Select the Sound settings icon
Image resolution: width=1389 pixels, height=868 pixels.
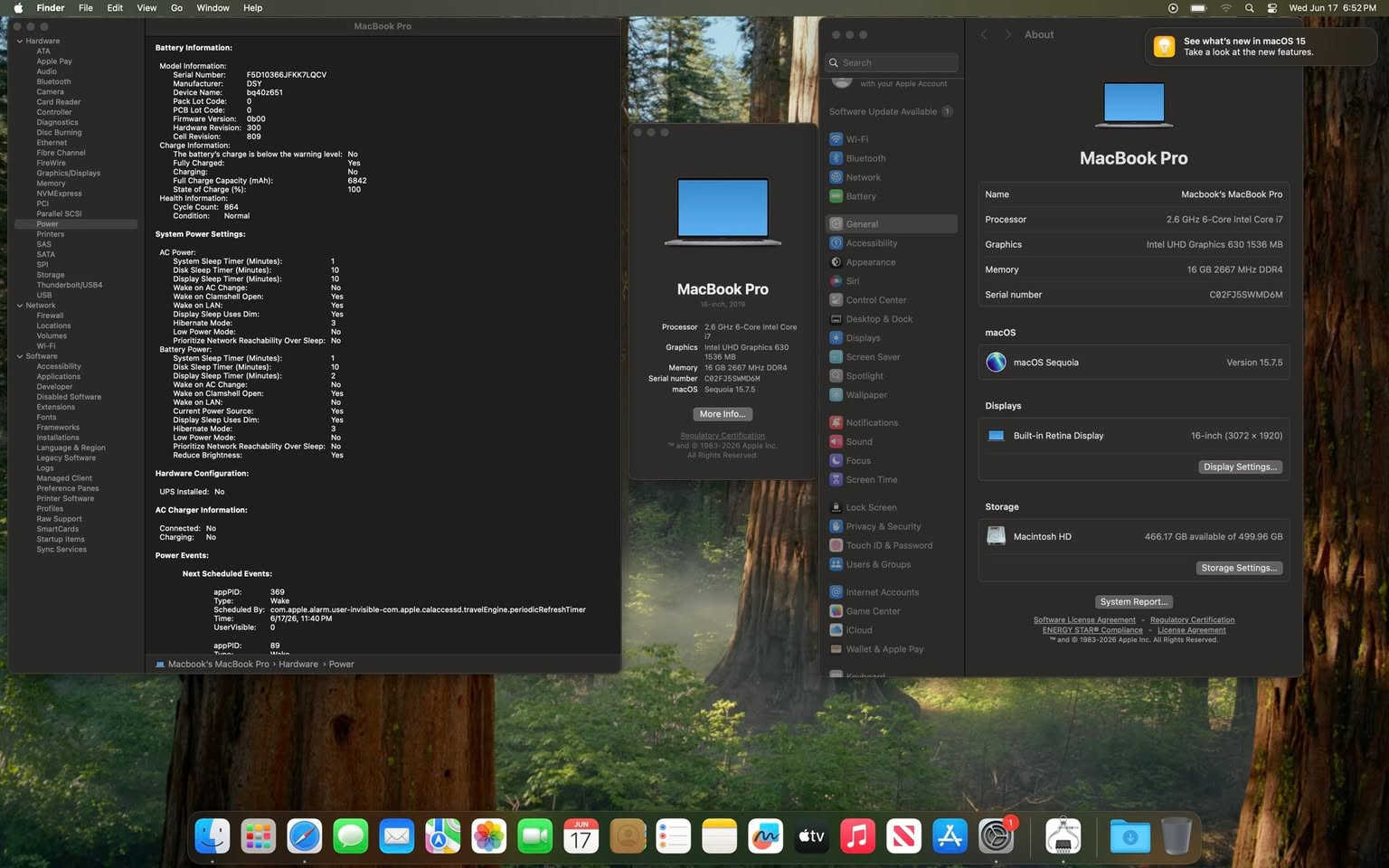pos(836,441)
